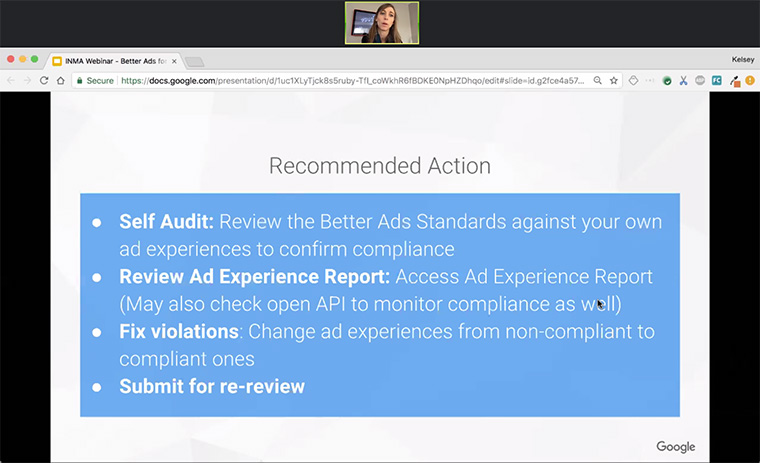Click the Recommended Action slide title
This screenshot has height=463, width=760.
pos(380,166)
